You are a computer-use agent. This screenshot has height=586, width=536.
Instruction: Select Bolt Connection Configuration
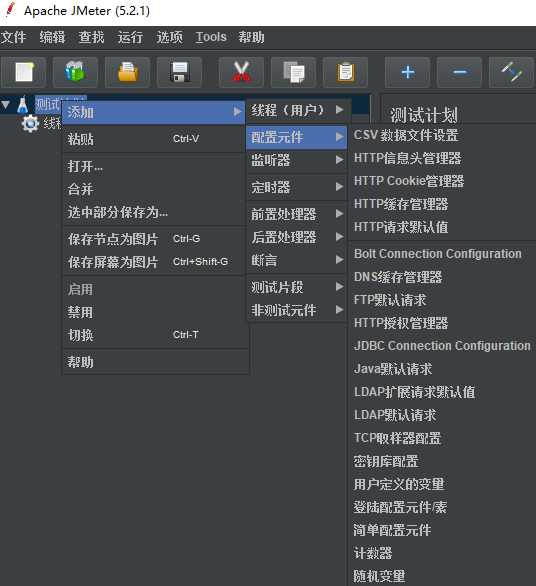[x=438, y=254]
